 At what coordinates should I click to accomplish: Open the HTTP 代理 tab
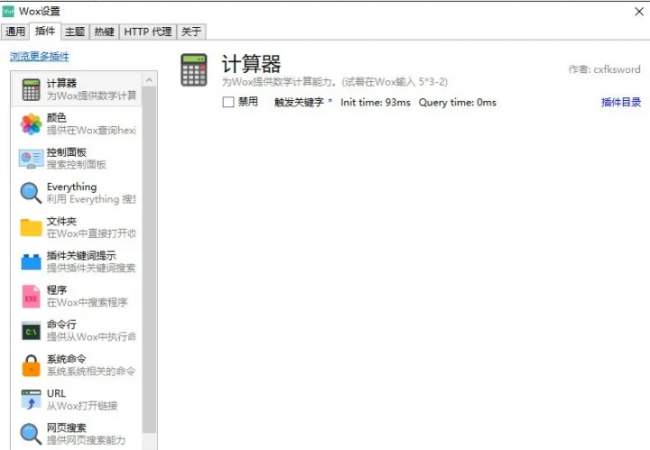coord(148,31)
